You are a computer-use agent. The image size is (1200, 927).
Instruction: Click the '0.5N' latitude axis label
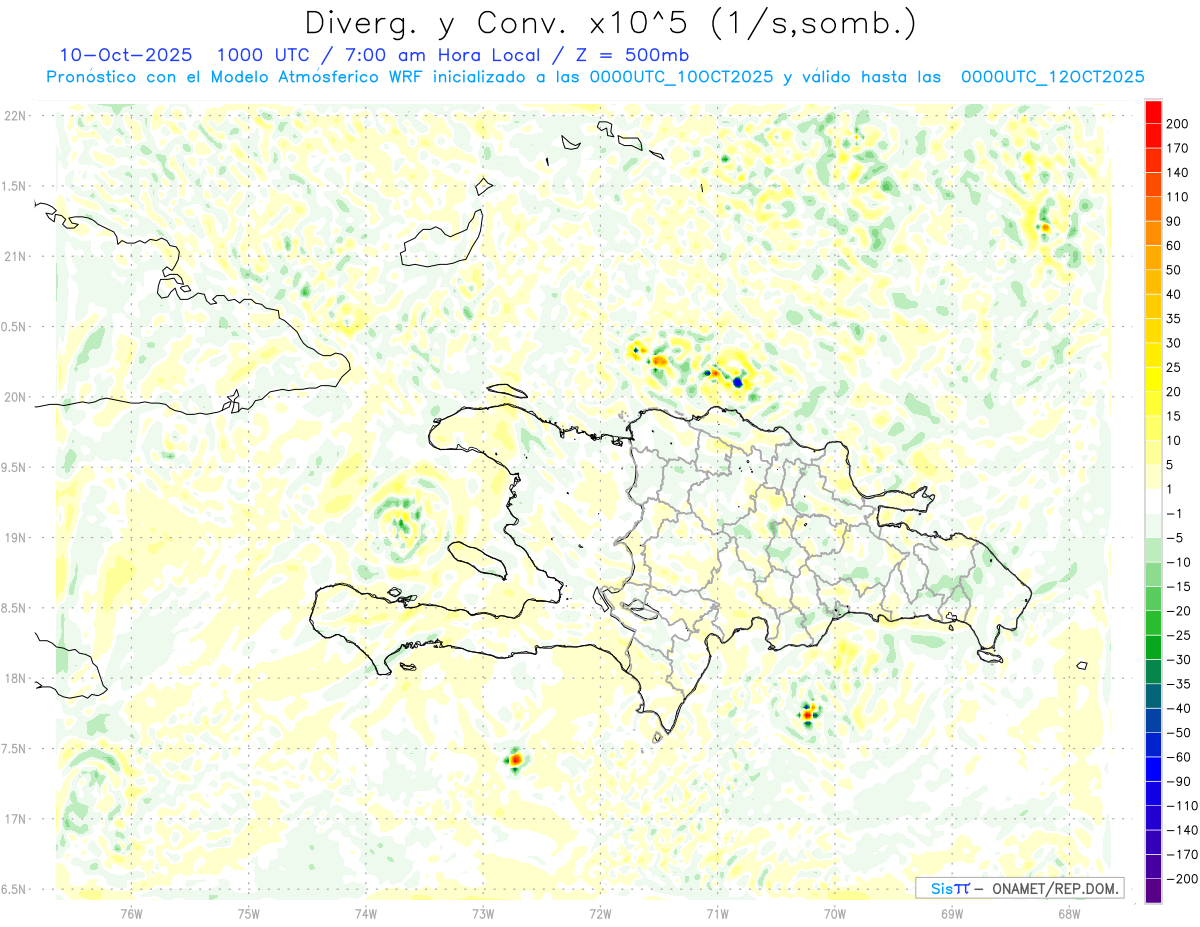pos(15,327)
